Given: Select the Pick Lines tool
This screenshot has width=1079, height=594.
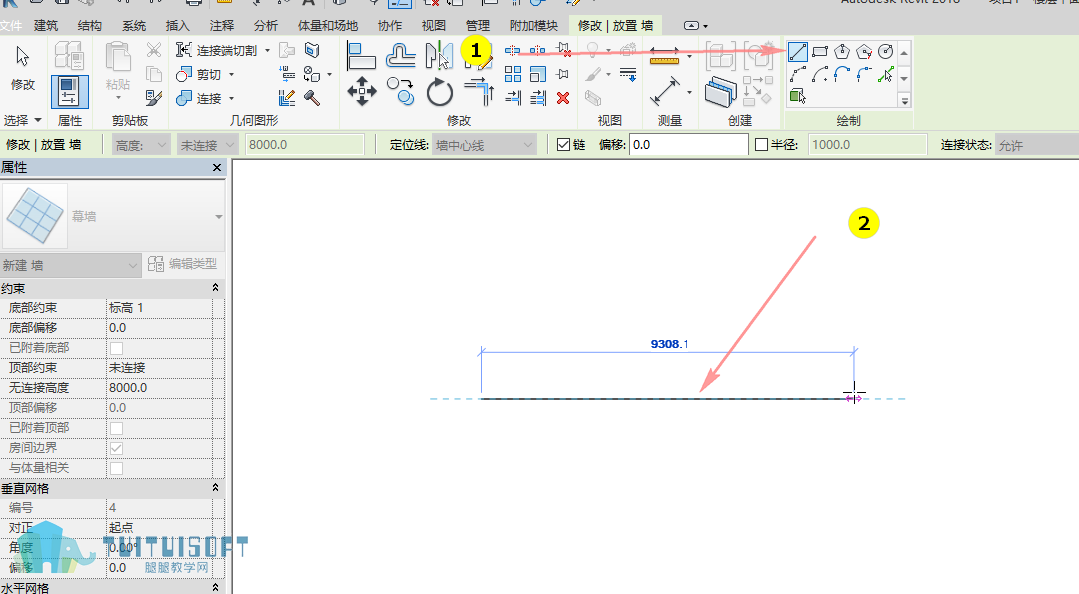Looking at the screenshot, I should [886, 74].
